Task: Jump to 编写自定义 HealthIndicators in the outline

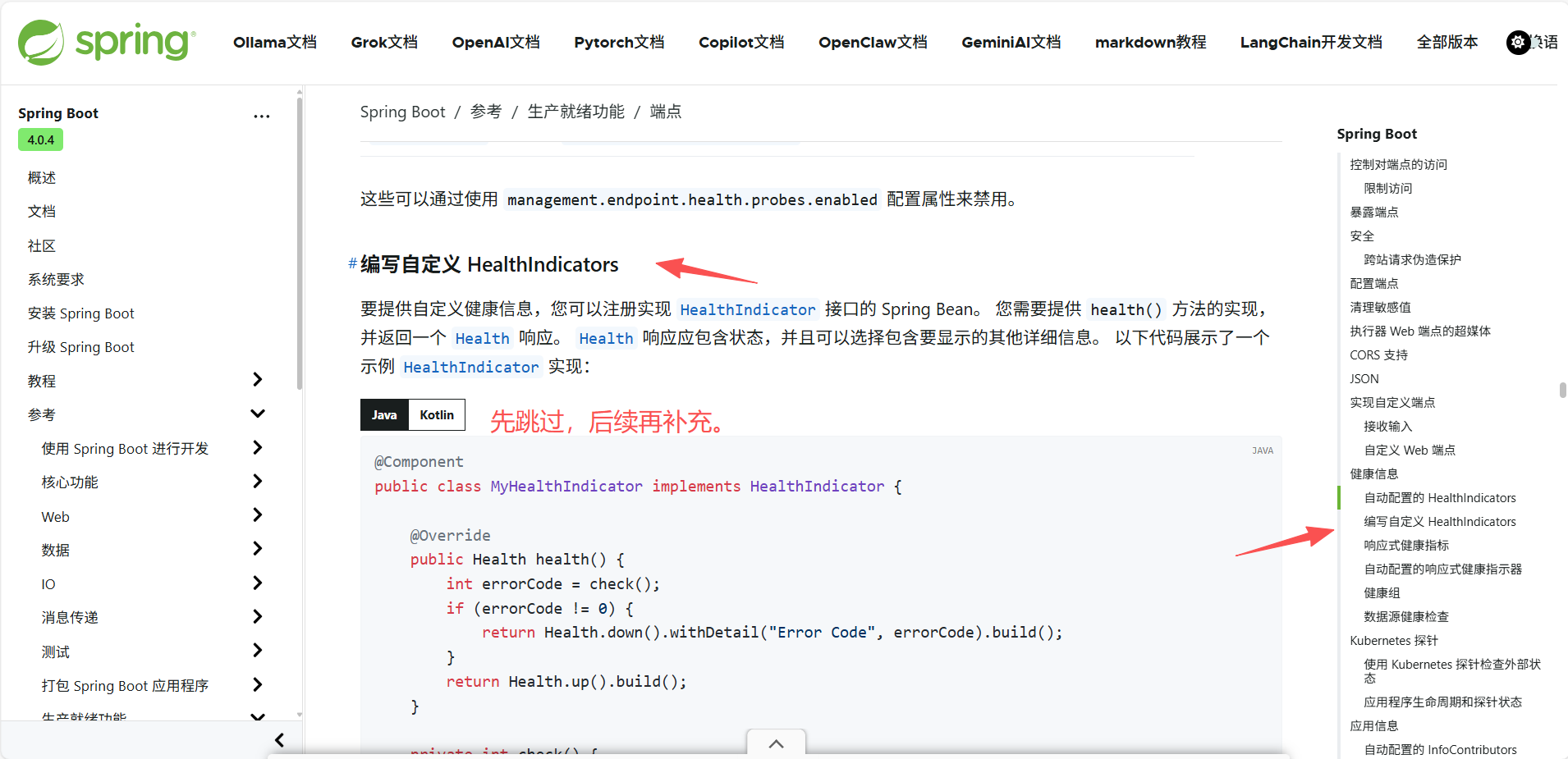Action: click(1440, 522)
